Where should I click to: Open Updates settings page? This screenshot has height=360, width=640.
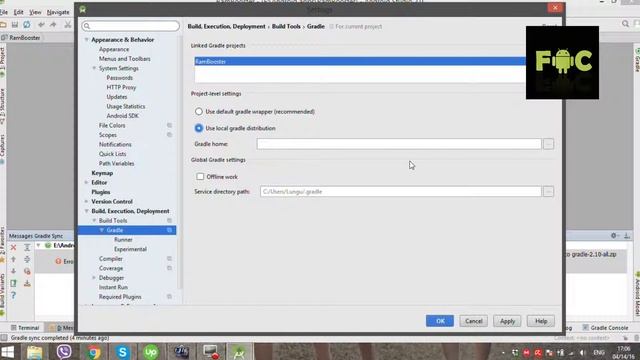117,97
